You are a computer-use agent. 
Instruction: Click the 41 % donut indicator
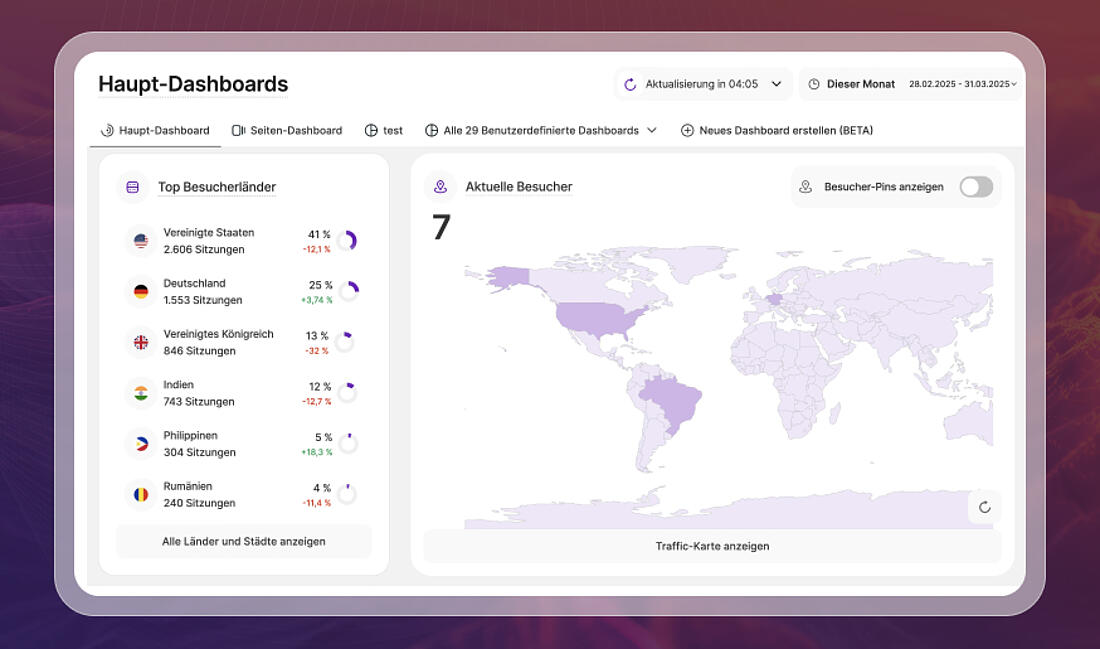[x=347, y=241]
